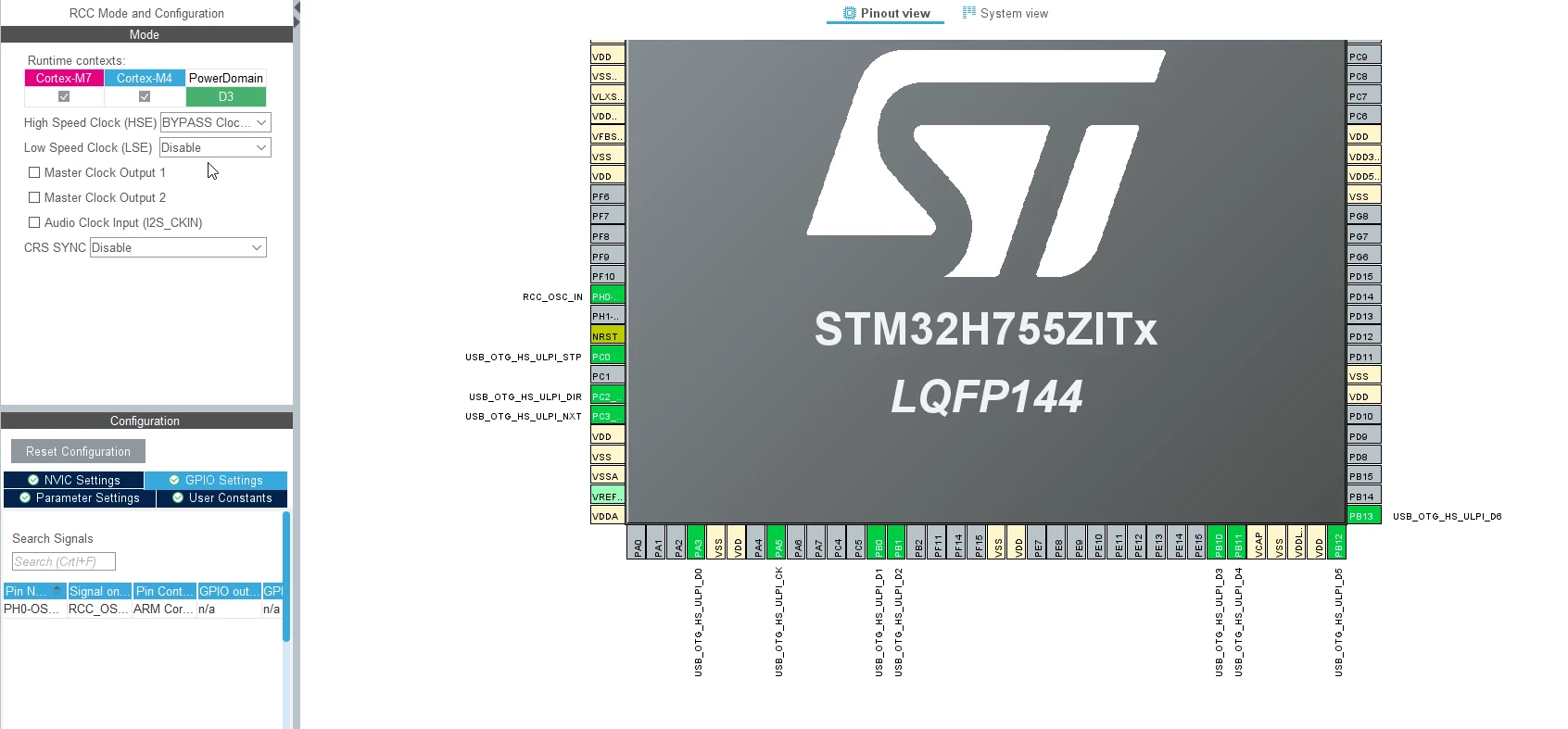Click the VREF pin on the left edge
Viewport: 1568px width, 729px height.
[x=607, y=496]
